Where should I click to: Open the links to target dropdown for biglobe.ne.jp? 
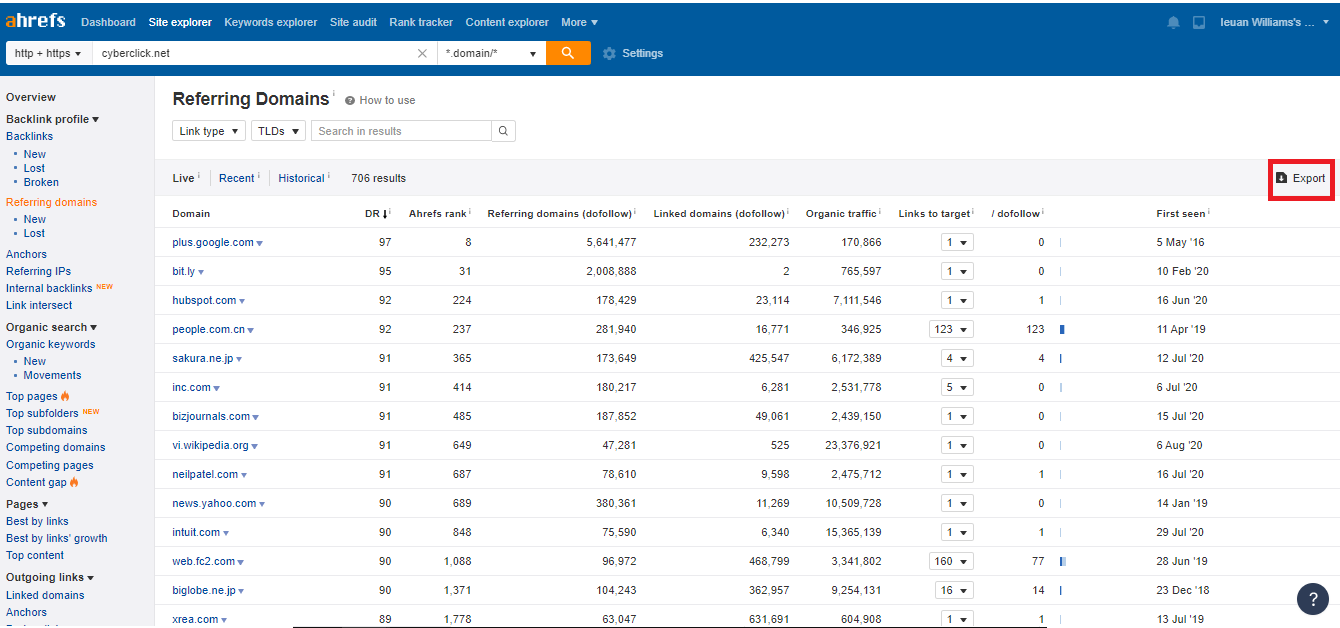[955, 590]
